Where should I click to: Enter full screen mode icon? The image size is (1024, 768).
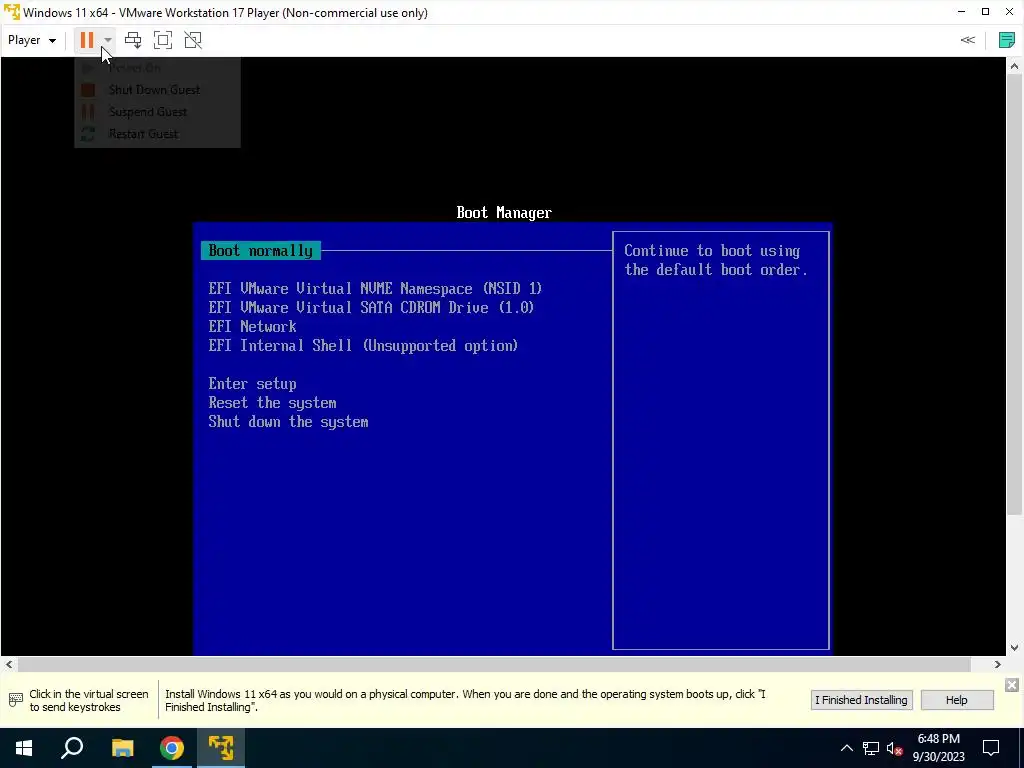pos(163,40)
